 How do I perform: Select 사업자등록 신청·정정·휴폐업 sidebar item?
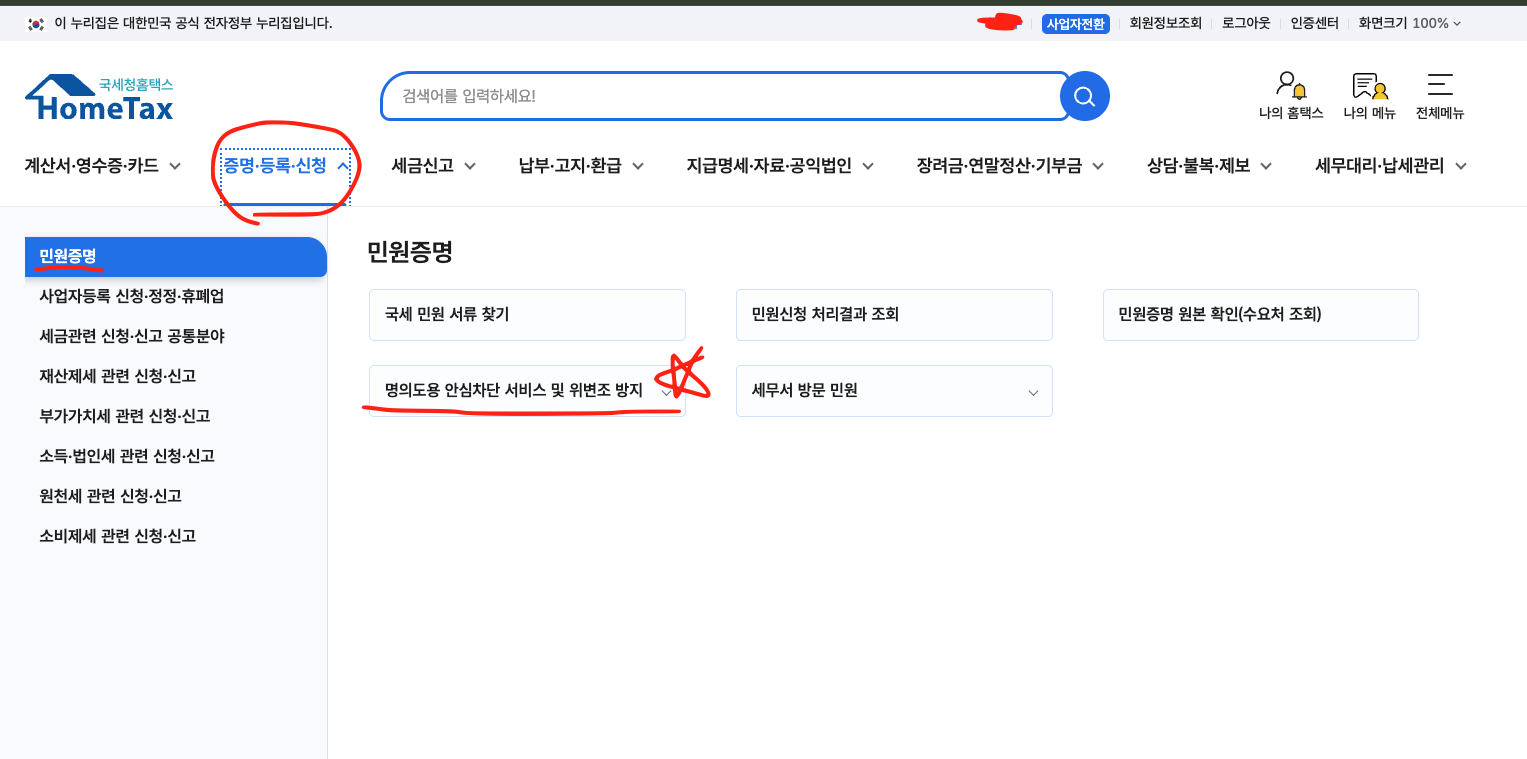click(x=132, y=296)
